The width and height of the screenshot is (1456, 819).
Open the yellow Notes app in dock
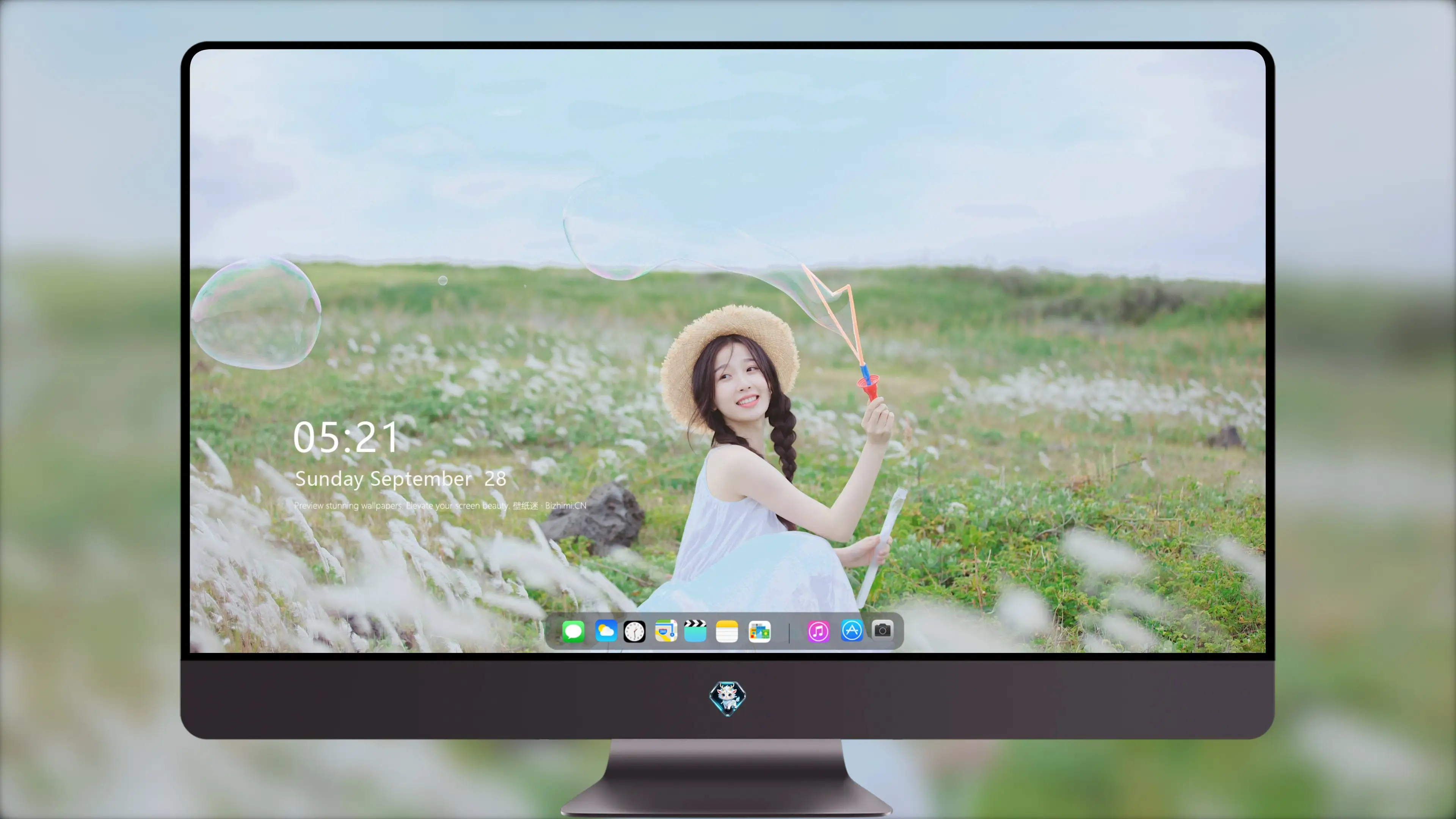coord(727,631)
